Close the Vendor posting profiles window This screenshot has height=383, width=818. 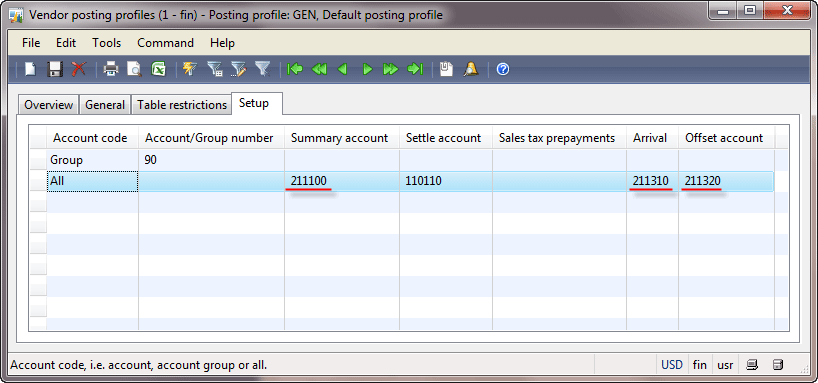(788, 10)
